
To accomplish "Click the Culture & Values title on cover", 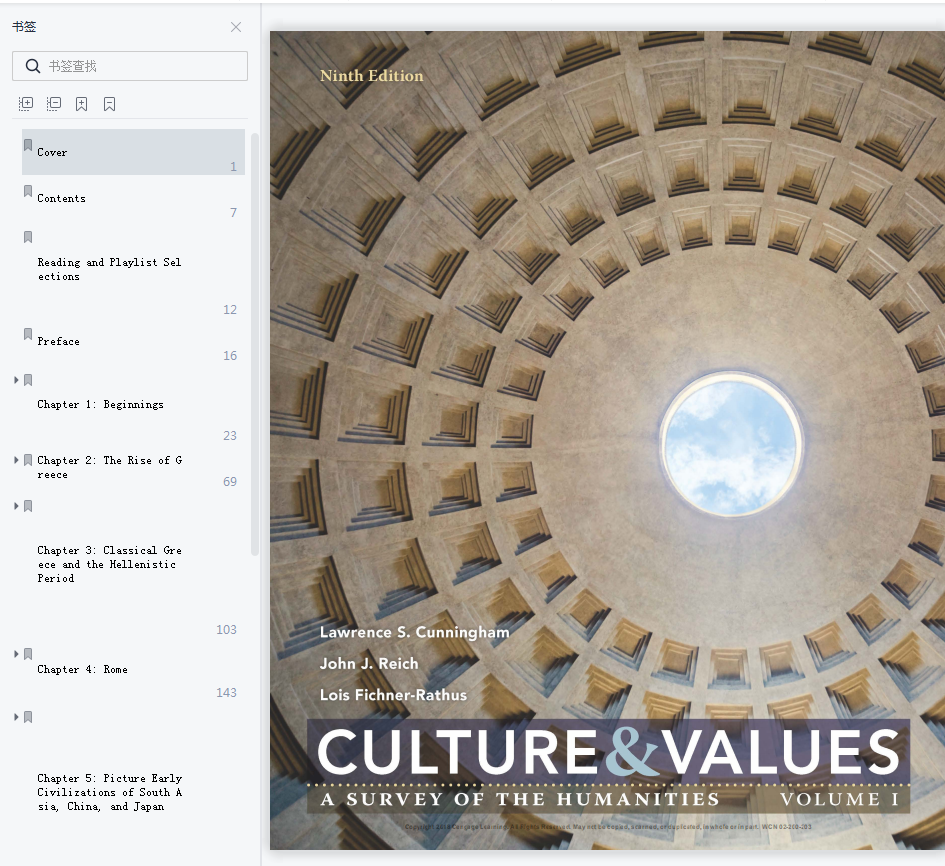I will click(x=608, y=751).
